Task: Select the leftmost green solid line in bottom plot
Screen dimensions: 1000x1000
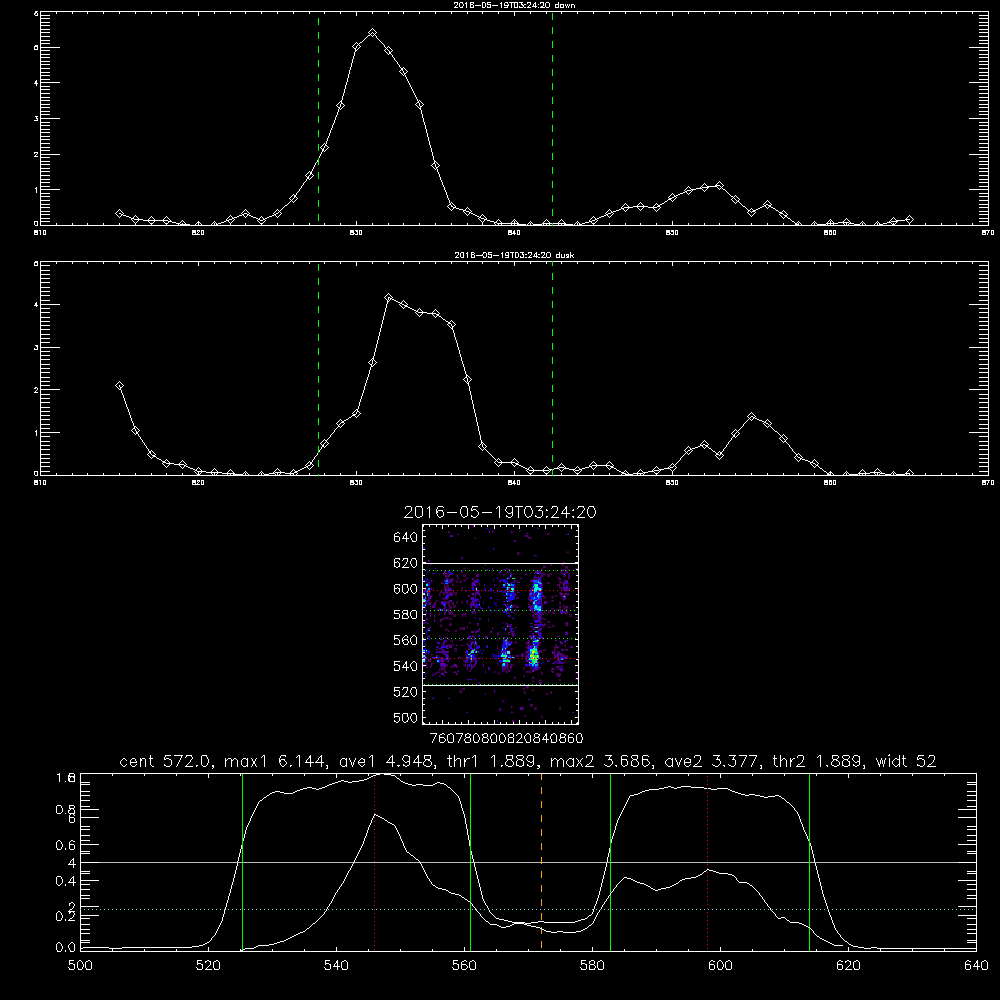Action: tap(242, 861)
